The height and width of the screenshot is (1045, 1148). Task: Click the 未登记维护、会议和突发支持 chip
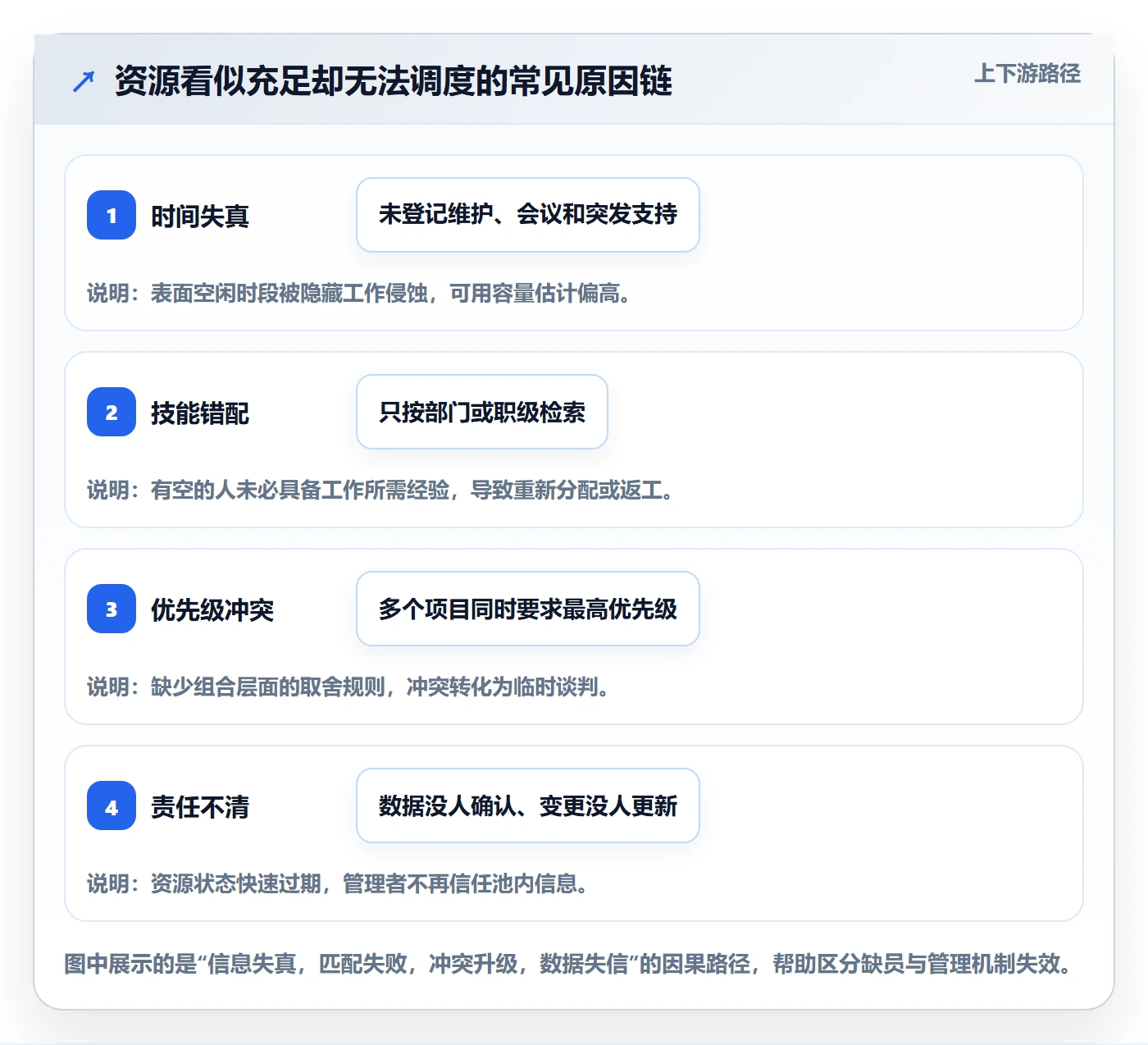tap(528, 215)
